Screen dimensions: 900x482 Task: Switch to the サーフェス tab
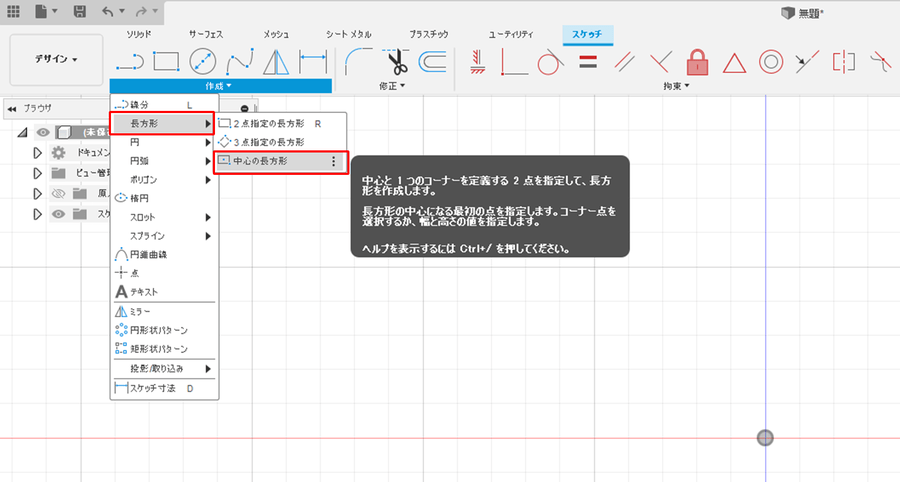click(x=206, y=34)
